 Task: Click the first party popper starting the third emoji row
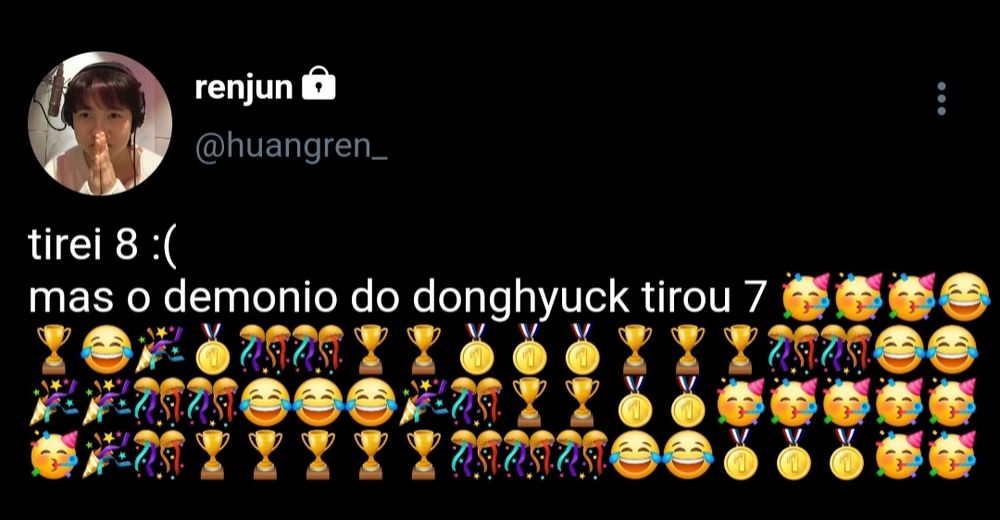53,402
